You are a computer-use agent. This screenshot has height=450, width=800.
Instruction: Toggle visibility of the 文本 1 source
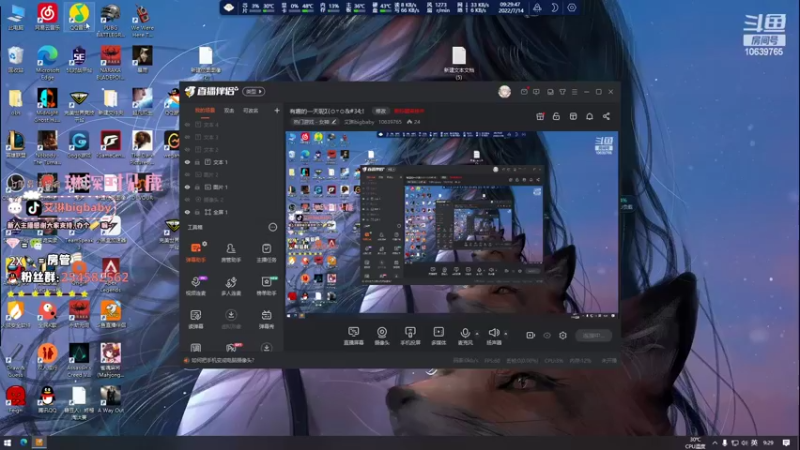[x=187, y=162]
